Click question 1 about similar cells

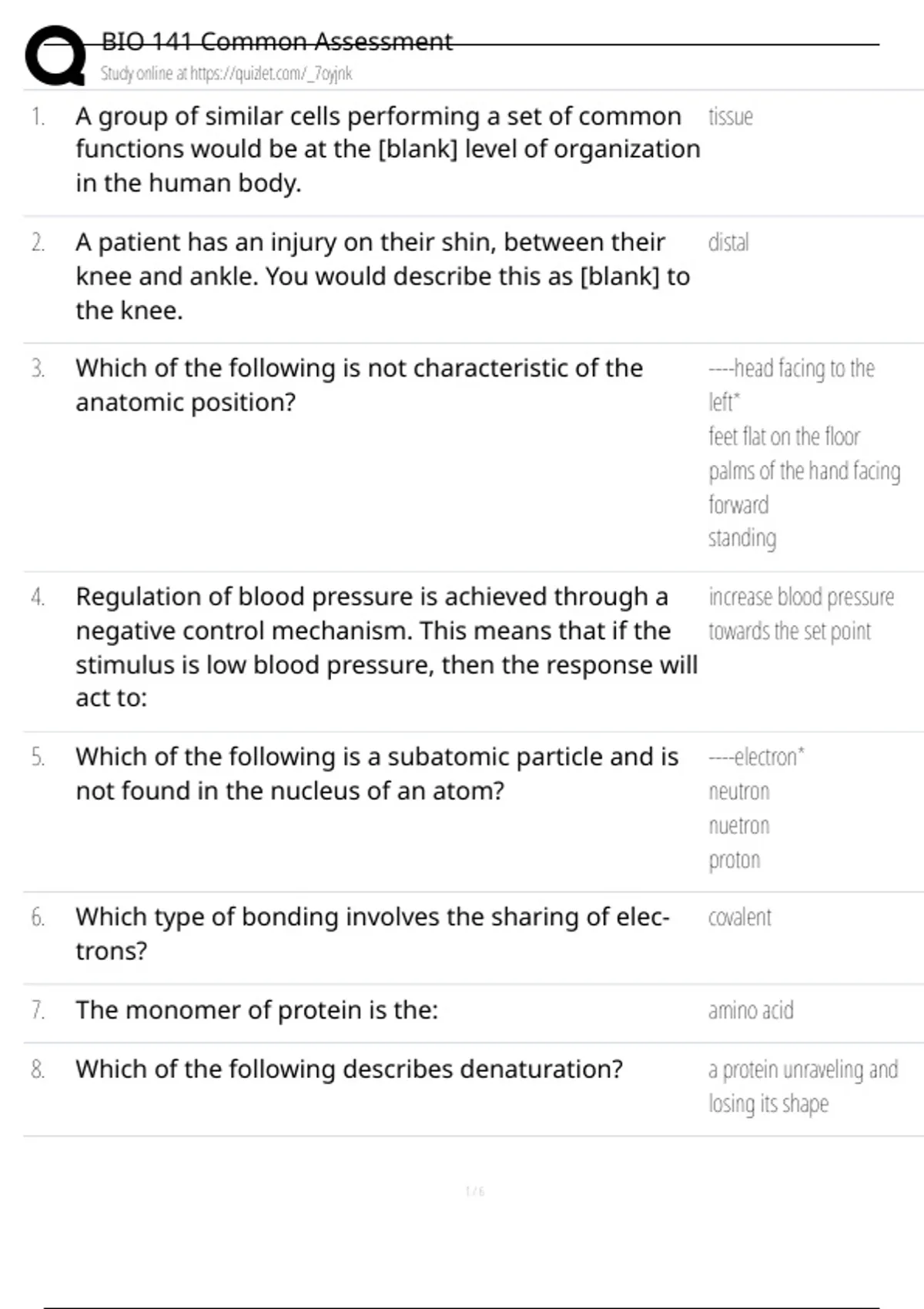[387, 149]
